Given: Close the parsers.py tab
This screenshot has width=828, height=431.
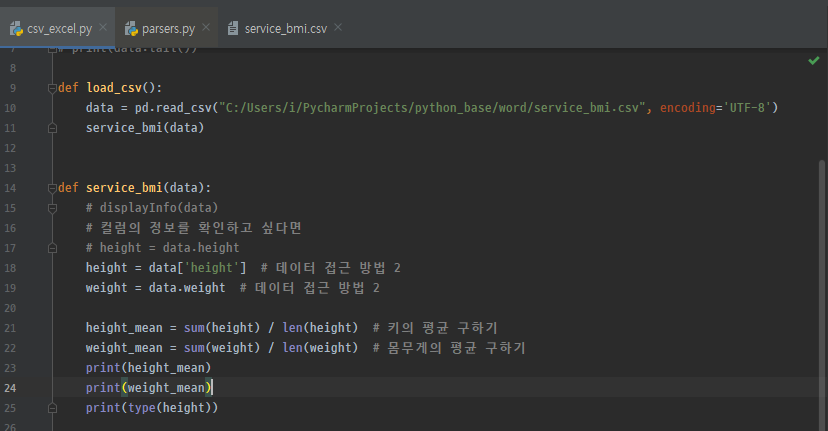Looking at the screenshot, I should (x=206, y=27).
